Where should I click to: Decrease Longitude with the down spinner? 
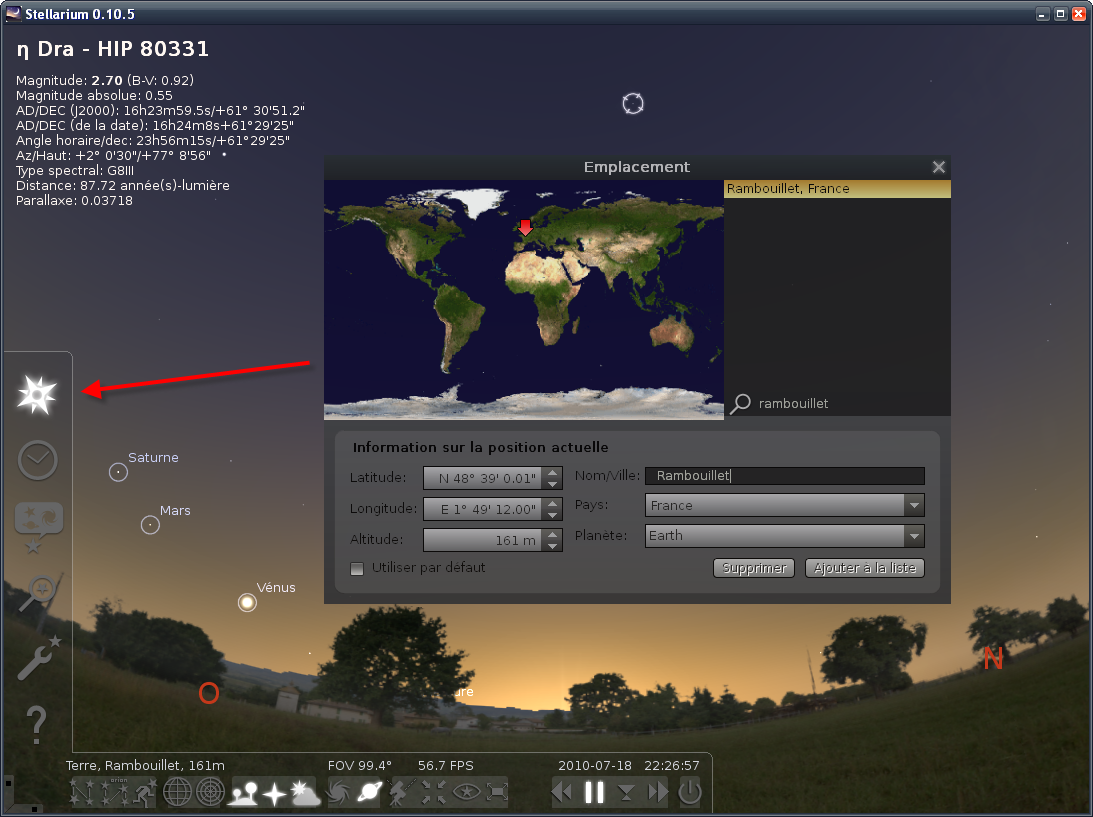[x=553, y=515]
